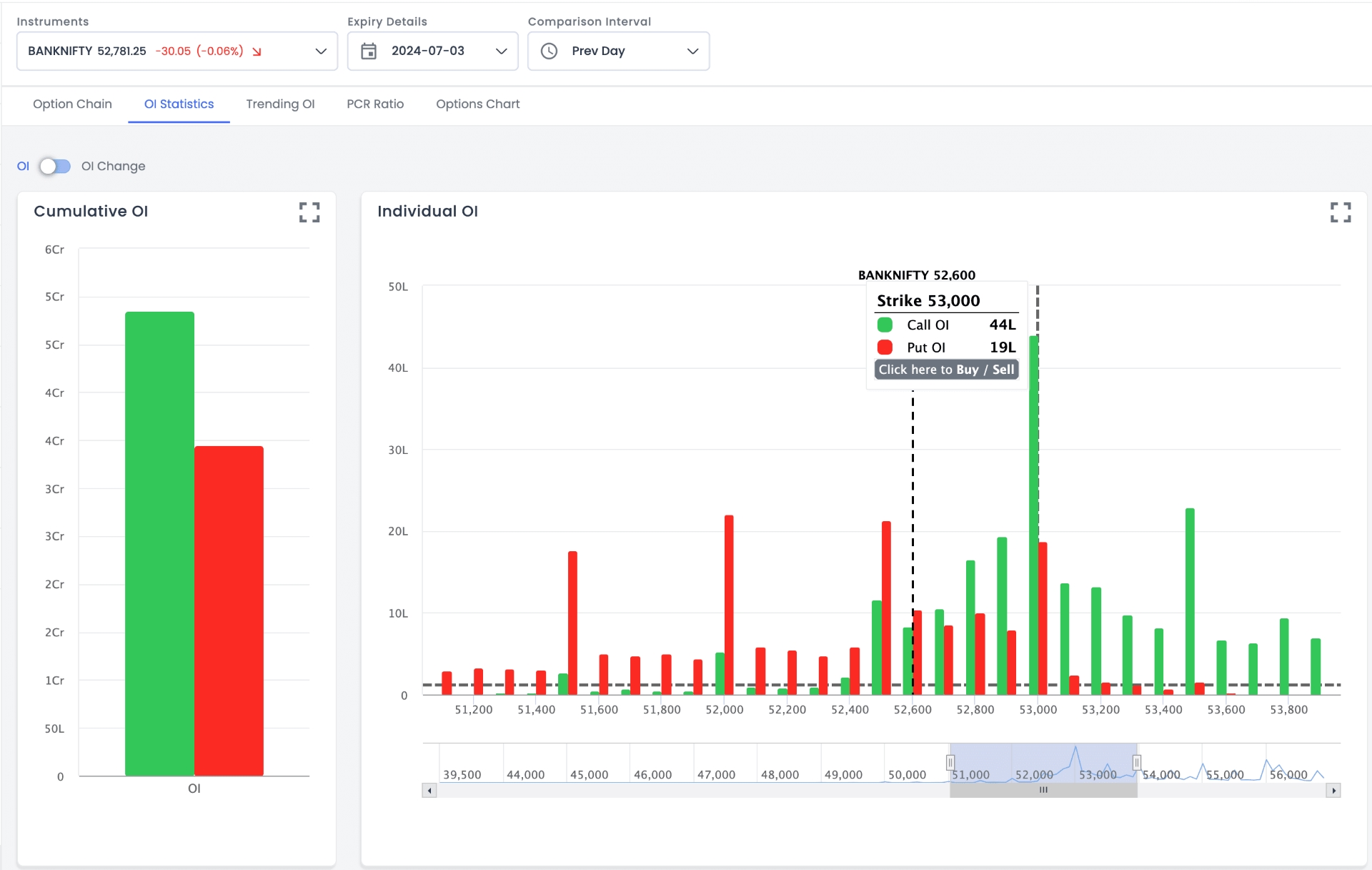Click the left scroll arrow of chart navigator

tap(429, 790)
